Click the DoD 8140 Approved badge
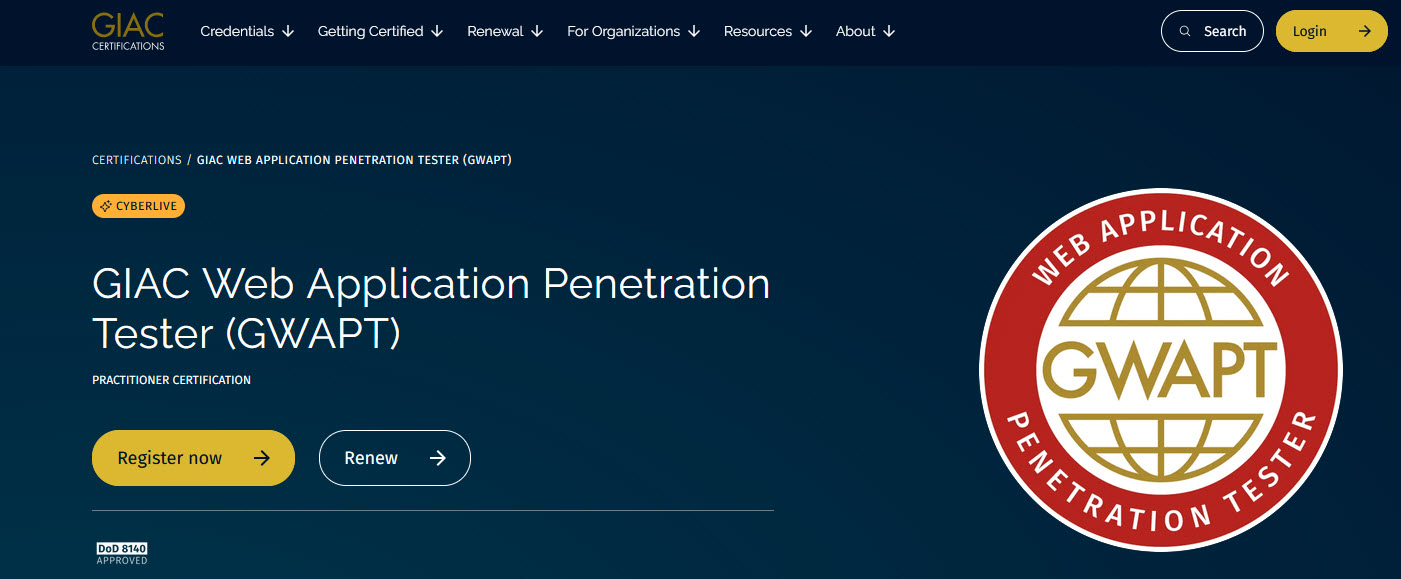 tap(122, 554)
